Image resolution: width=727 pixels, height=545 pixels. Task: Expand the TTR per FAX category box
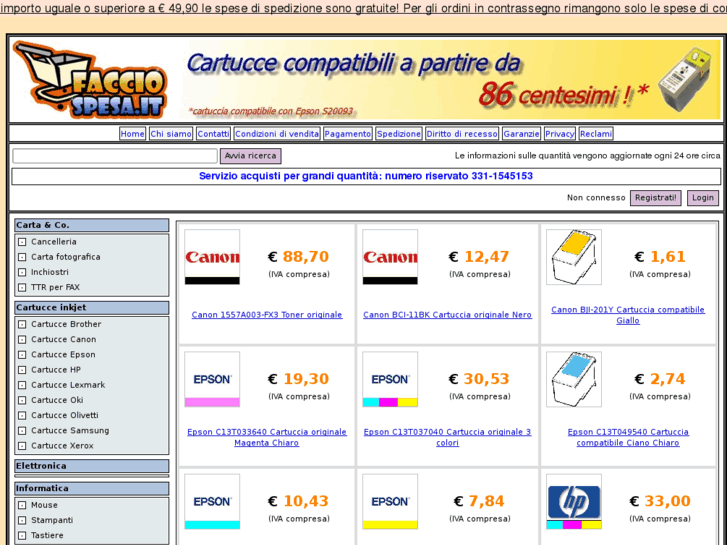click(22, 288)
